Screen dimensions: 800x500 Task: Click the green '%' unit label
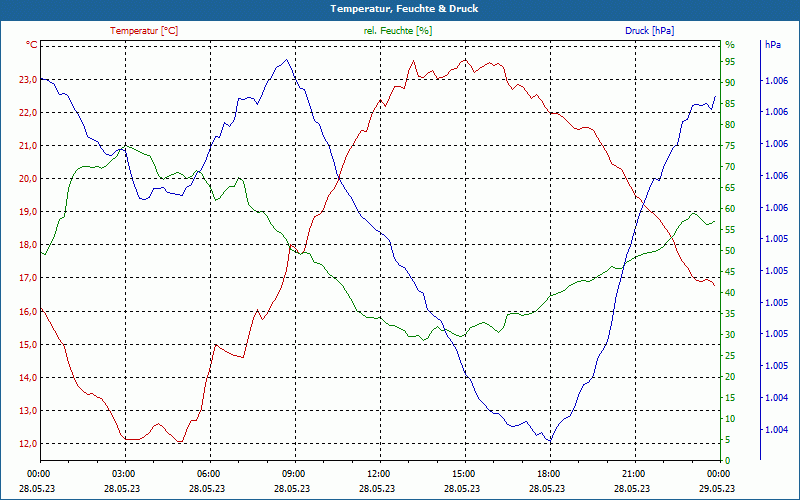(730, 45)
